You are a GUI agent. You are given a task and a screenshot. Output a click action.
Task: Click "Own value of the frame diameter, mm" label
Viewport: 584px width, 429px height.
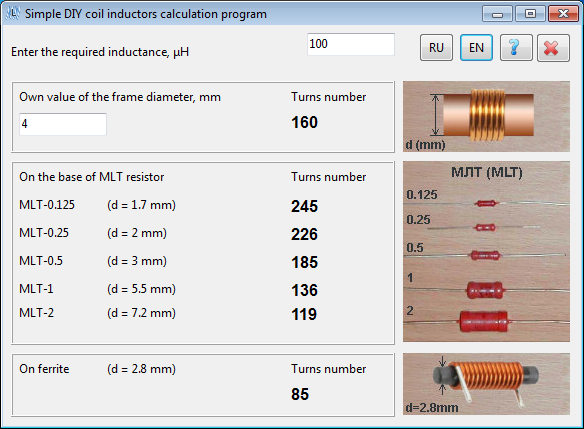[120, 97]
